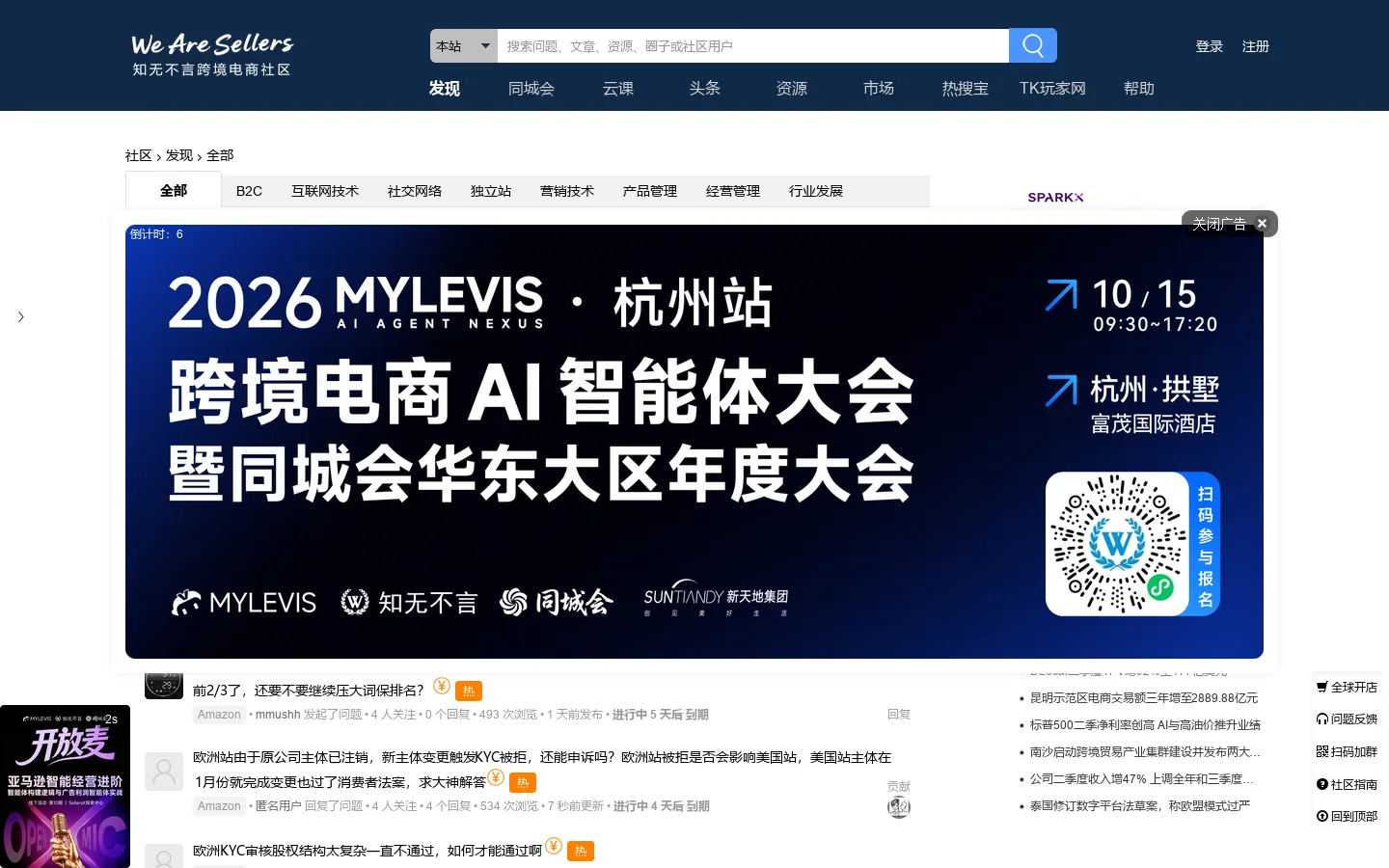Viewport: 1389px width, 868px height.
Task: Click yen reward icon after 求大神解答
Action: (x=496, y=777)
